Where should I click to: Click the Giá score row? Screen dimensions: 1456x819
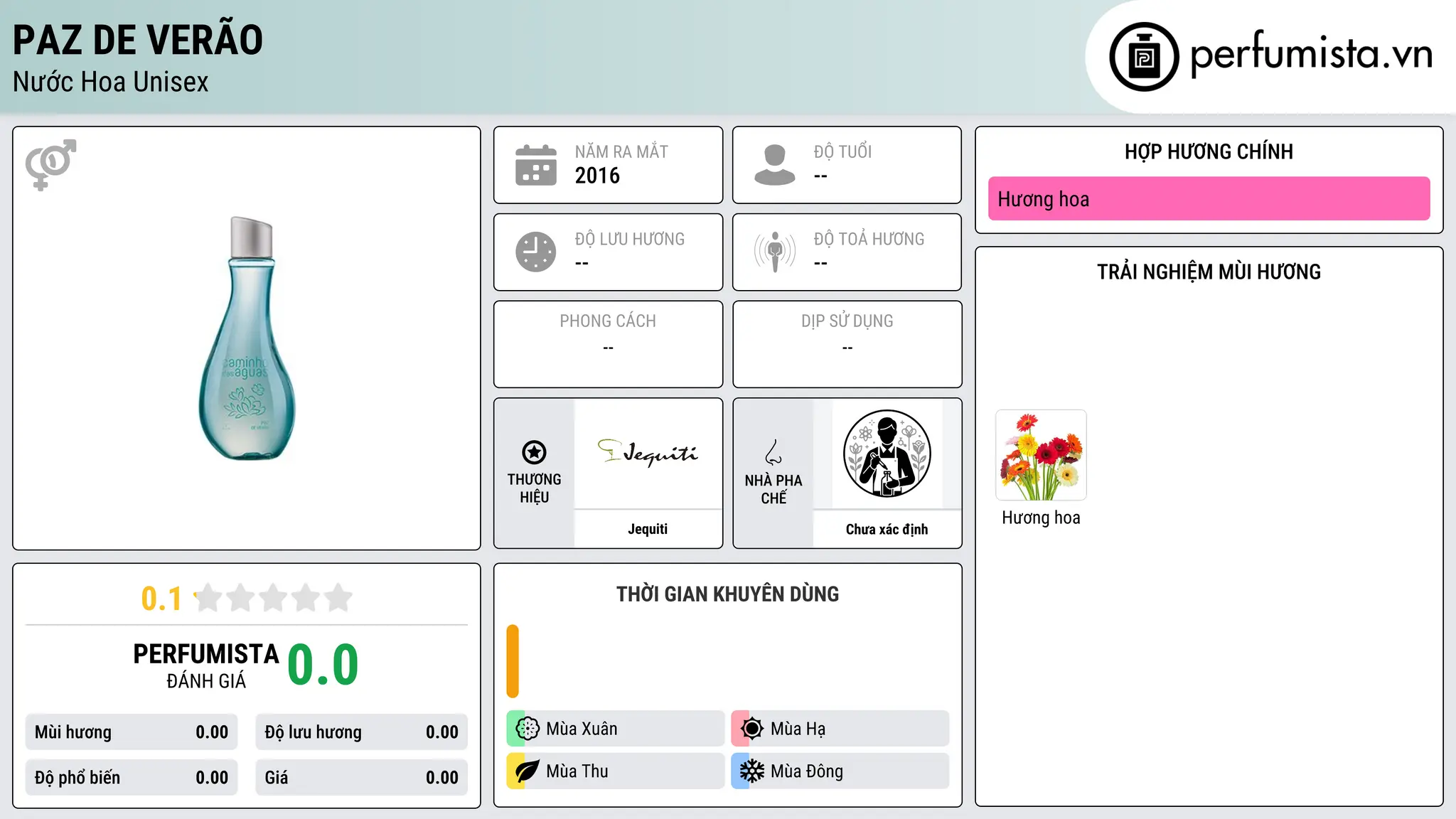click(361, 778)
